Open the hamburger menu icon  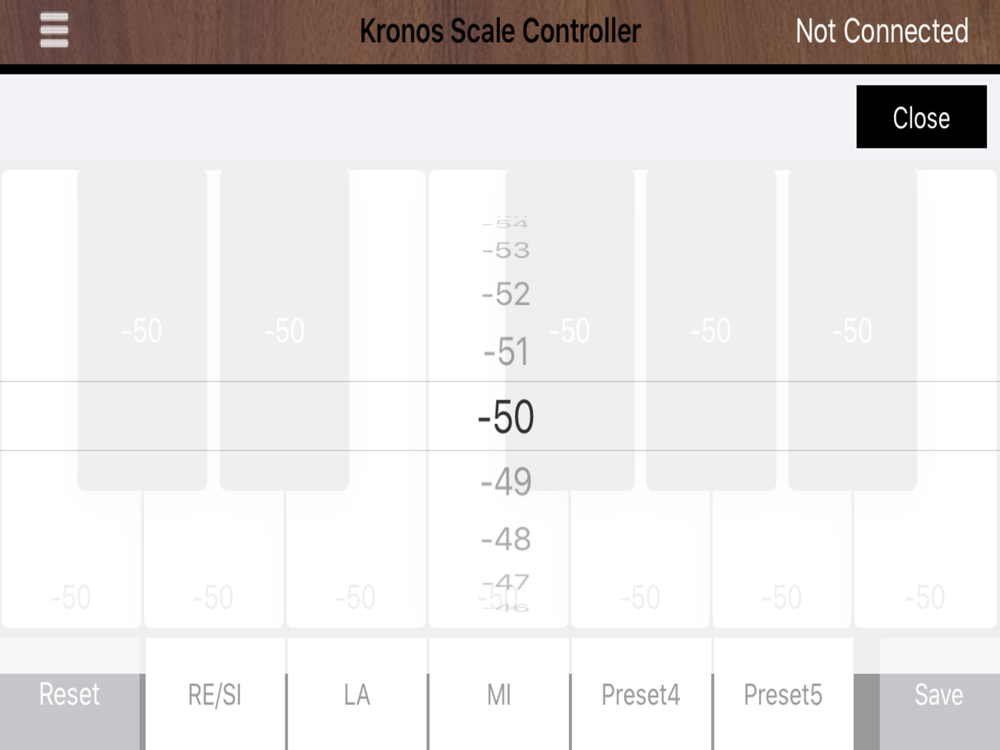(x=54, y=30)
